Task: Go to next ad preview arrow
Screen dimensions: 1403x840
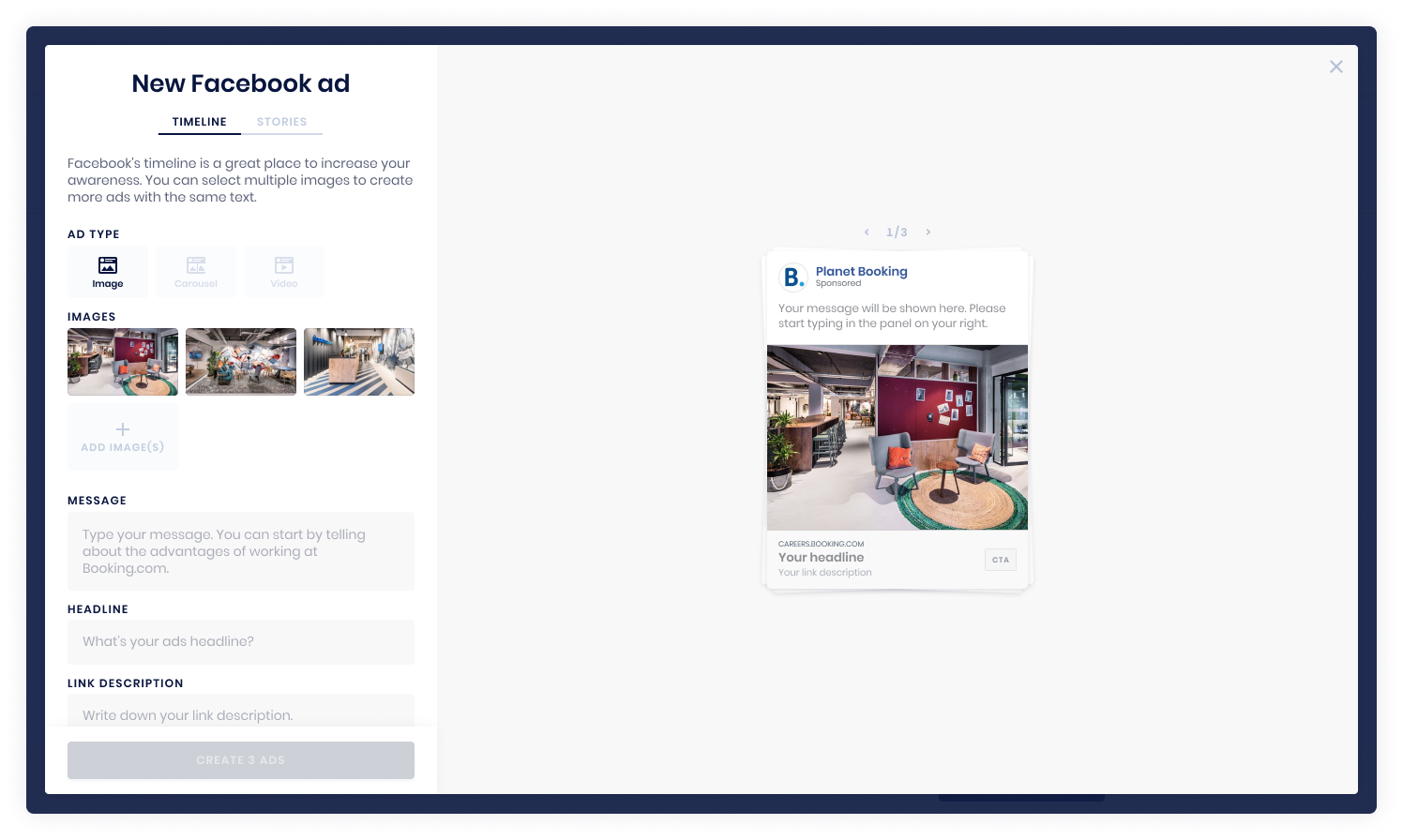Action: (928, 232)
